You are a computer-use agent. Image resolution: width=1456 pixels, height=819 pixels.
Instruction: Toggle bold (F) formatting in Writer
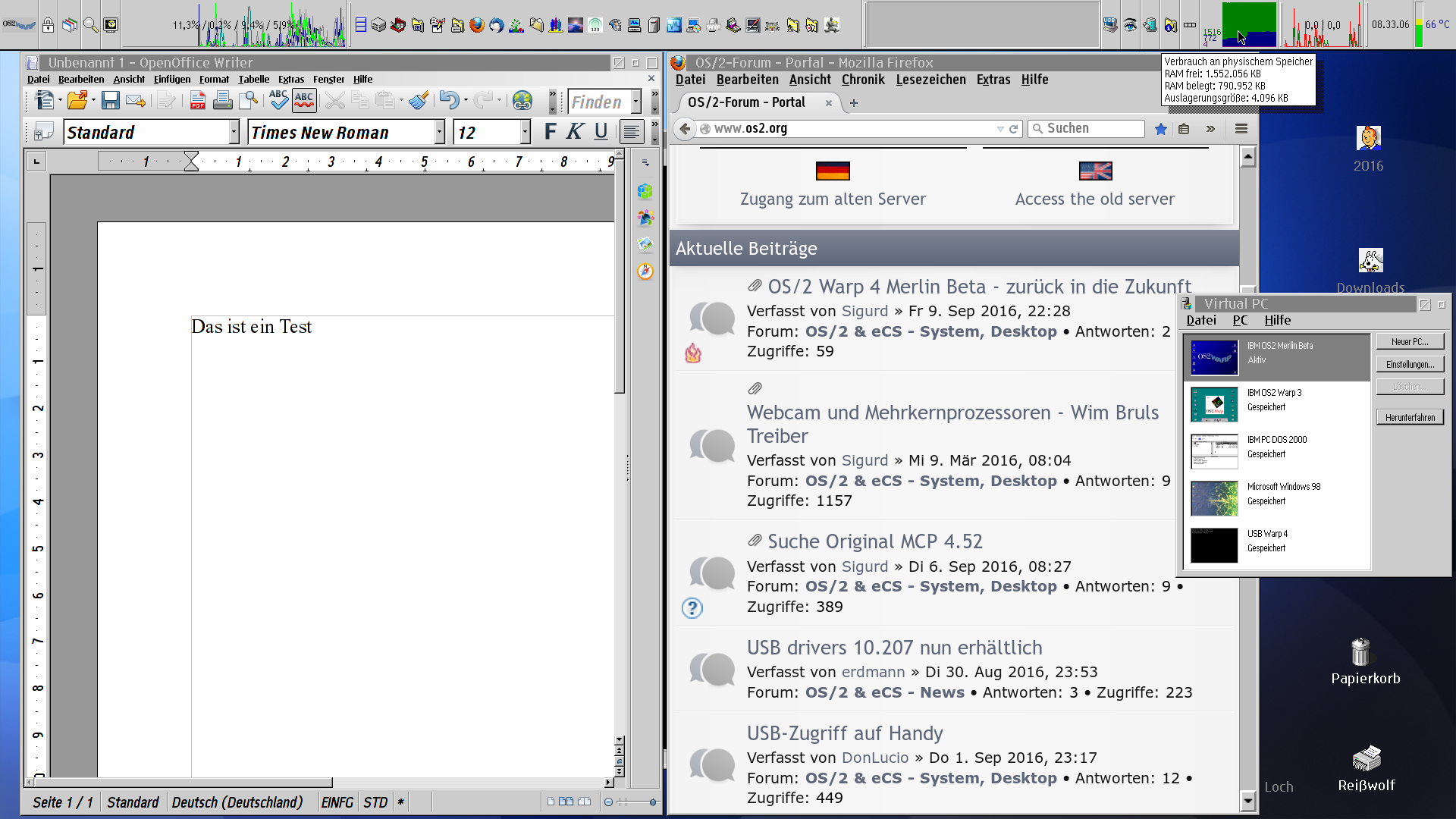click(551, 132)
